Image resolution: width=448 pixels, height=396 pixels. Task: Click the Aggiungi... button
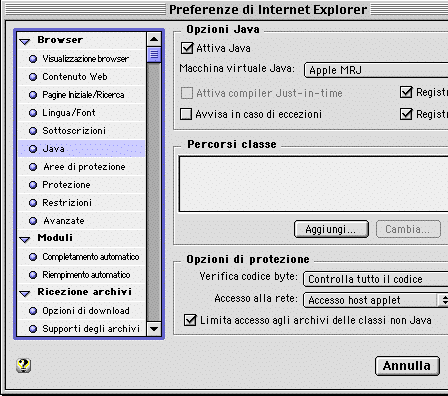331,229
